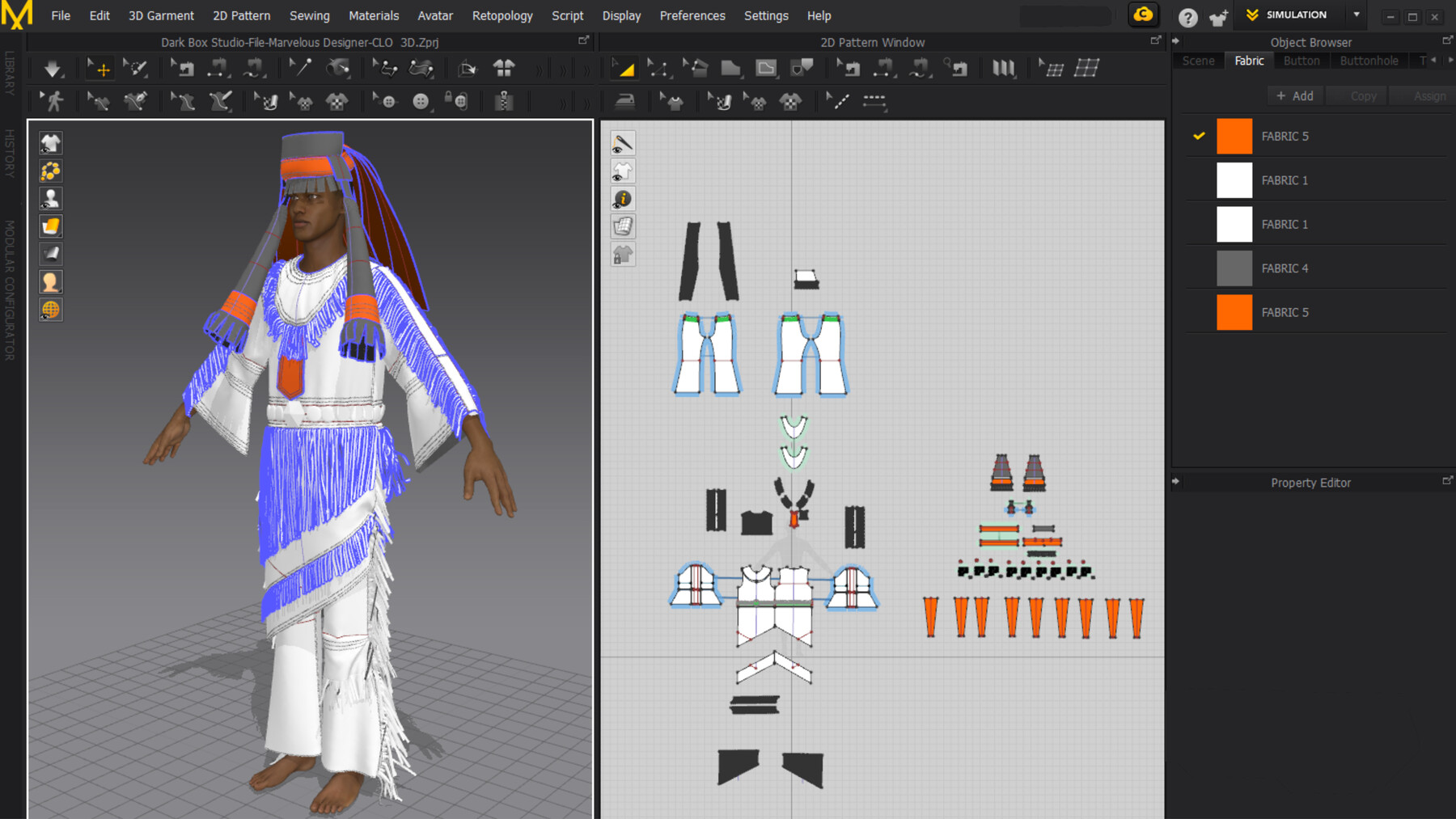Click the cube with arrow arrangement icon
Viewport: 1456px width, 819px height.
pos(467,69)
